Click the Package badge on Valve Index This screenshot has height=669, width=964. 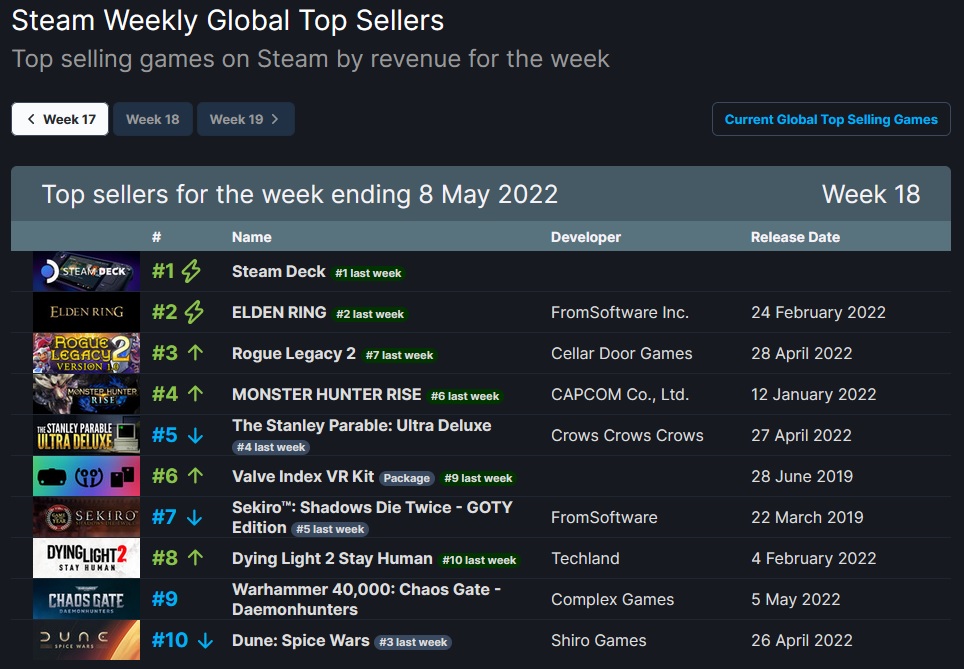(x=406, y=478)
